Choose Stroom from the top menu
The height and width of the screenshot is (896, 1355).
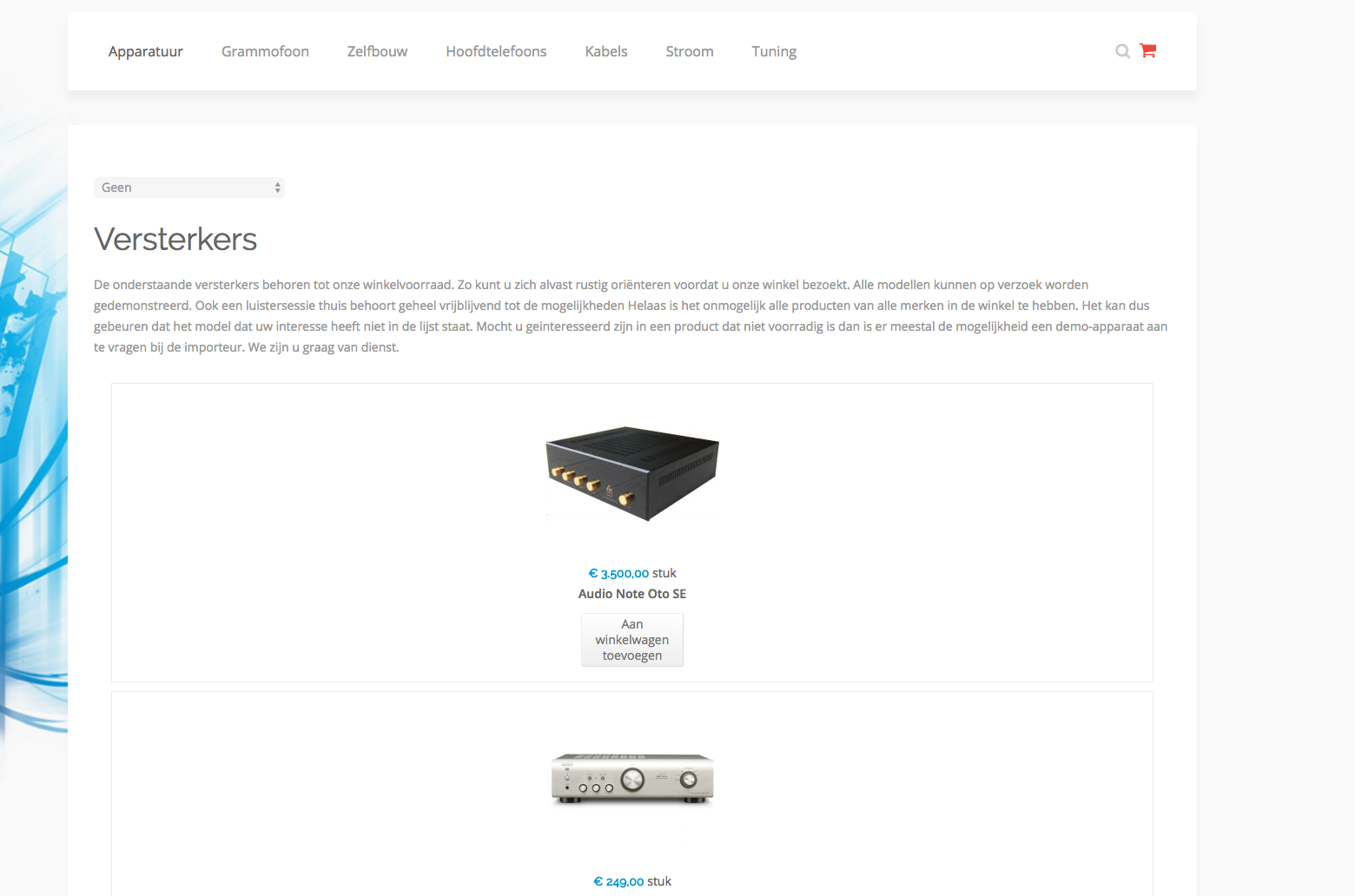(690, 51)
